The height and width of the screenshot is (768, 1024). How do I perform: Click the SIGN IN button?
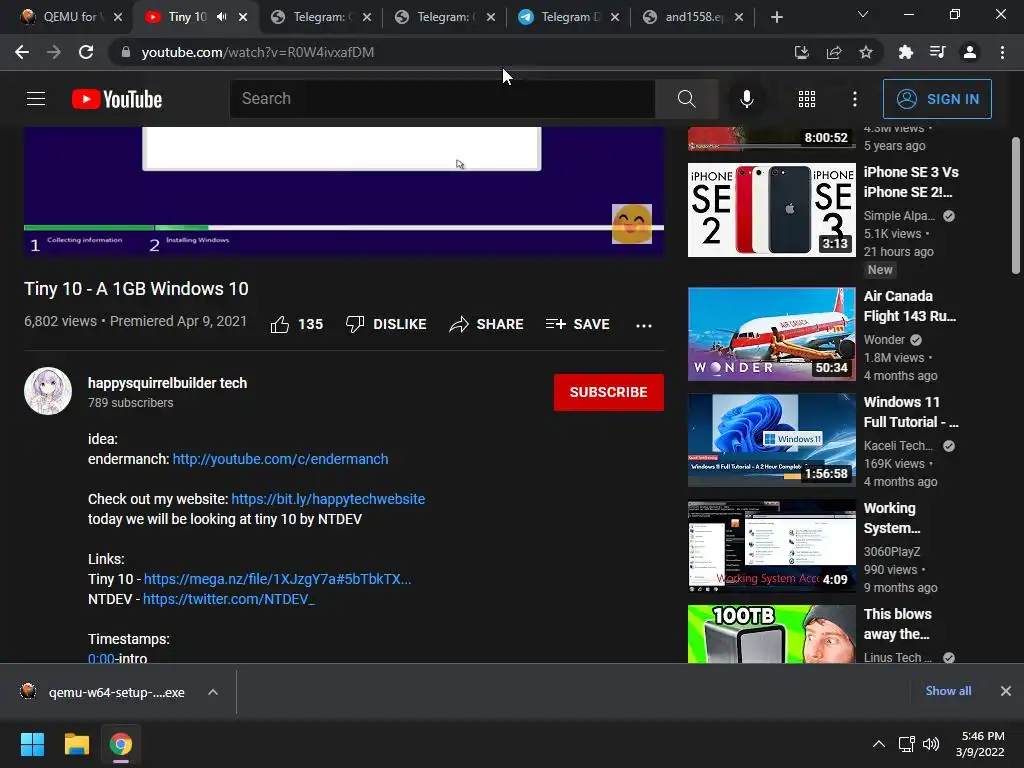point(937,99)
